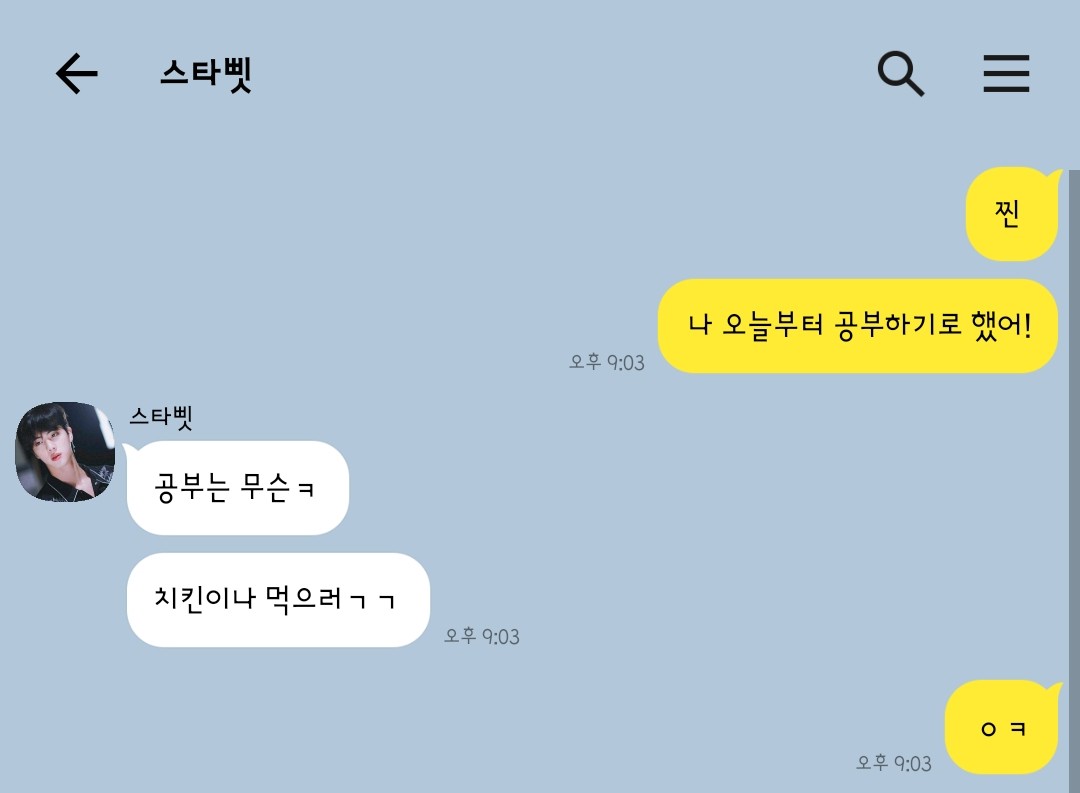
Task: Click the tail corner of the 찐 bubble
Action: (1055, 175)
